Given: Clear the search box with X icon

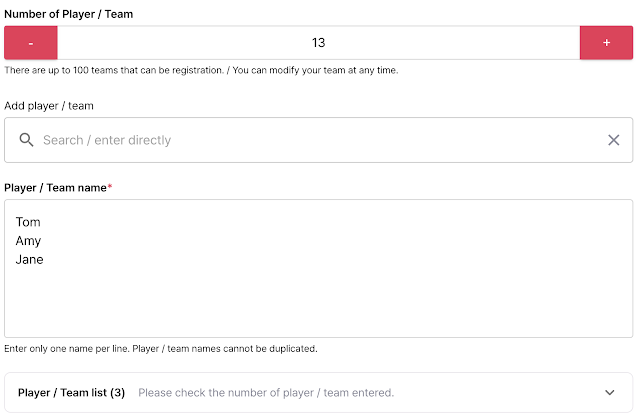Looking at the screenshot, I should point(614,140).
